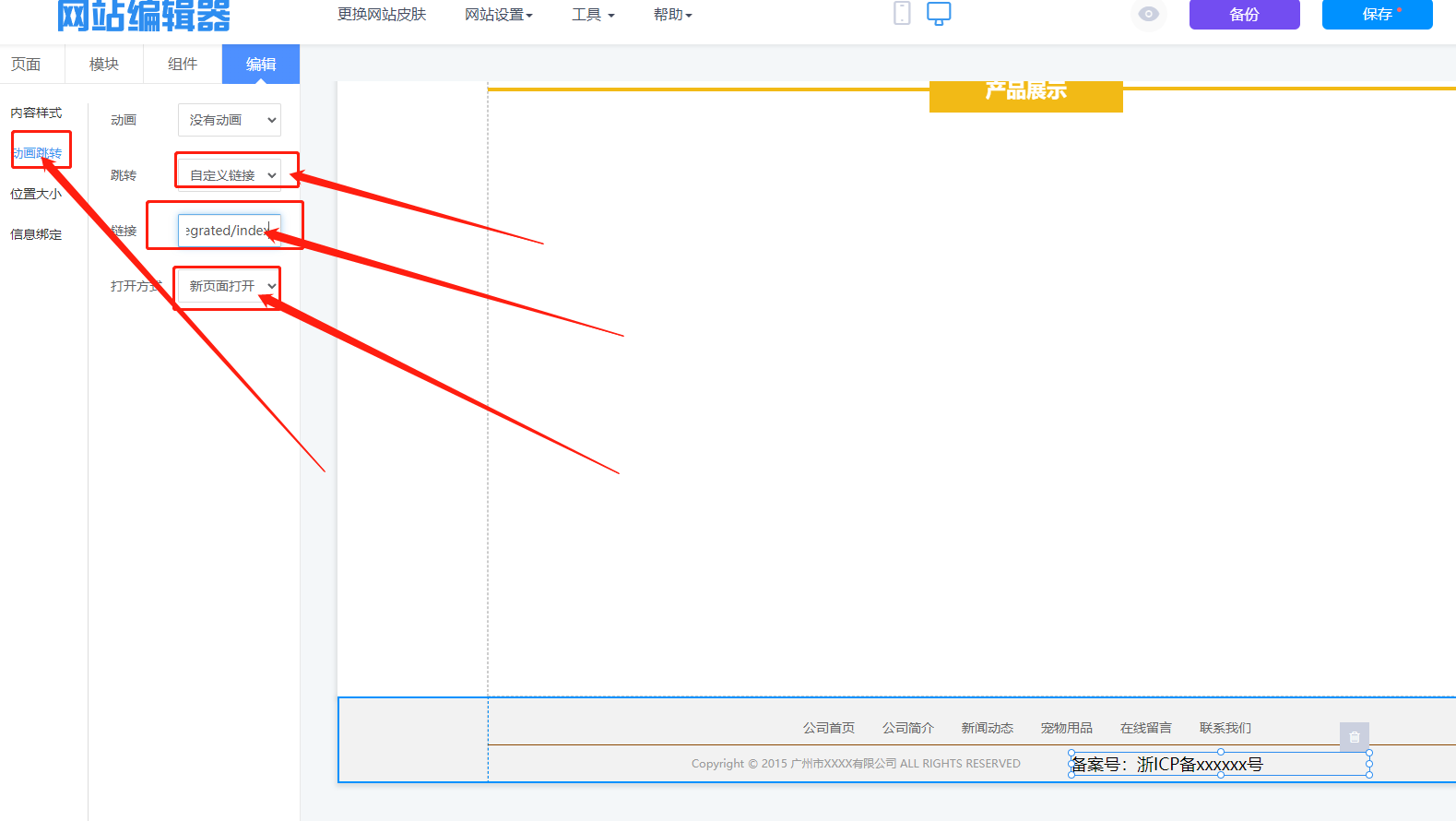Switch to the 页面 tab
The image size is (1456, 821).
coord(26,64)
